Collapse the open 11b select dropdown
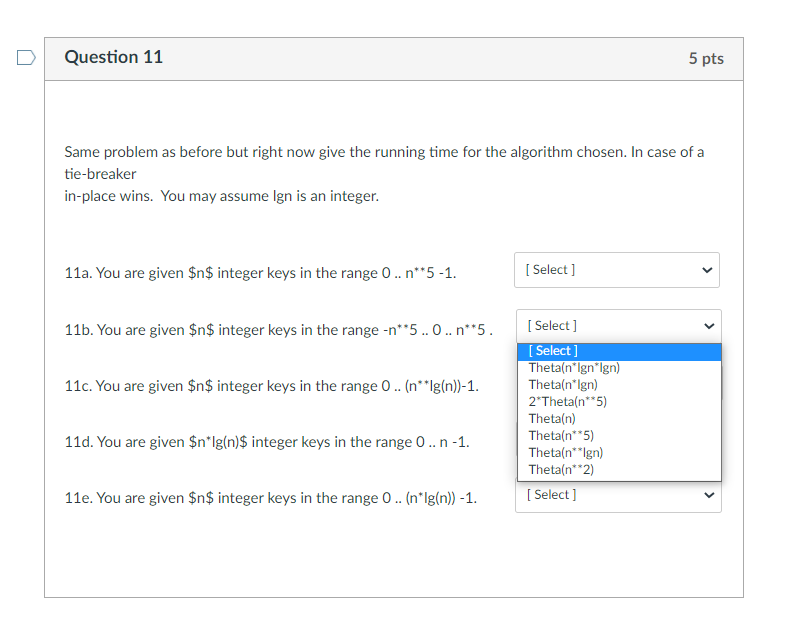 tap(619, 326)
